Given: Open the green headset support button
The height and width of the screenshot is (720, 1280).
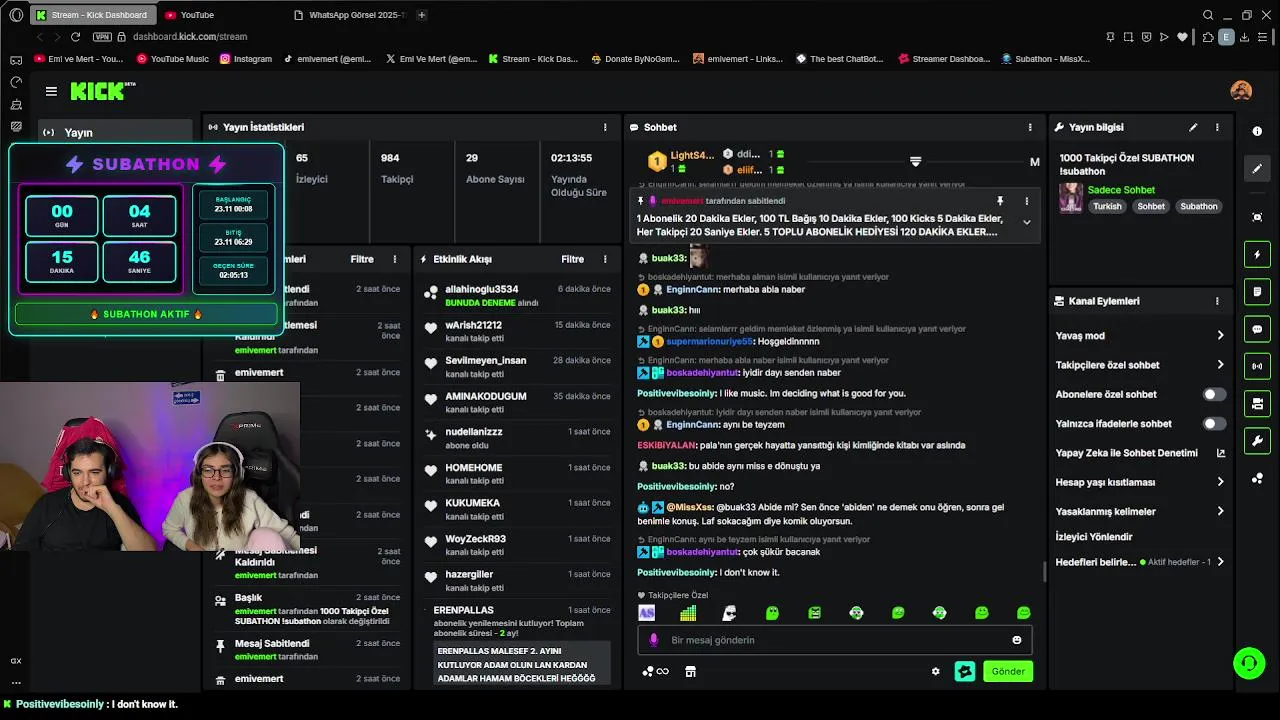Looking at the screenshot, I should 1248,662.
